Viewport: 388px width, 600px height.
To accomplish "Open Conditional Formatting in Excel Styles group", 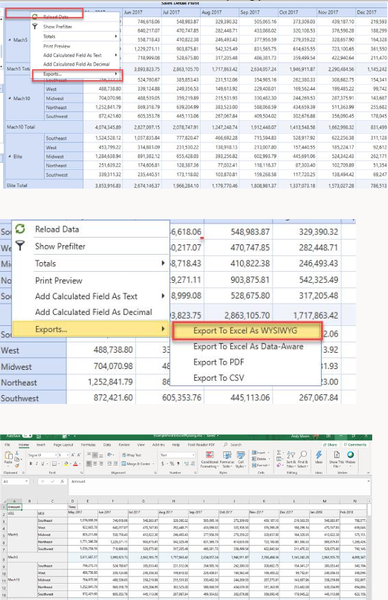I will click(x=210, y=458).
